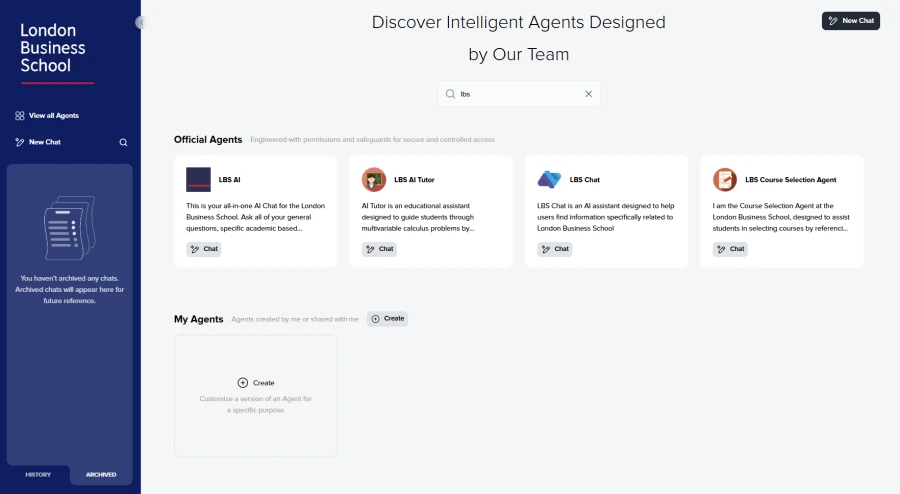This screenshot has width=900, height=494.
Task: Click the London Business School logo
Action: click(55, 50)
